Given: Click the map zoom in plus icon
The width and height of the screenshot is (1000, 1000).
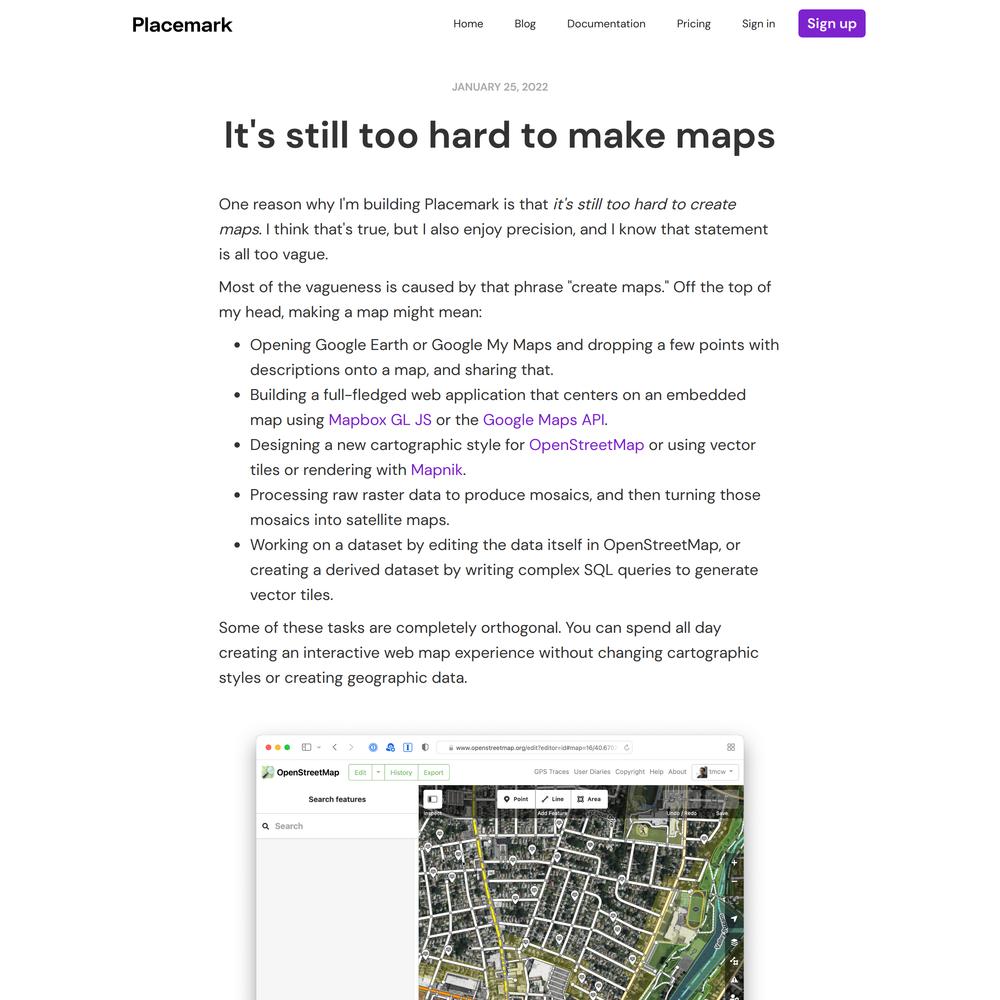Looking at the screenshot, I should 734,862.
